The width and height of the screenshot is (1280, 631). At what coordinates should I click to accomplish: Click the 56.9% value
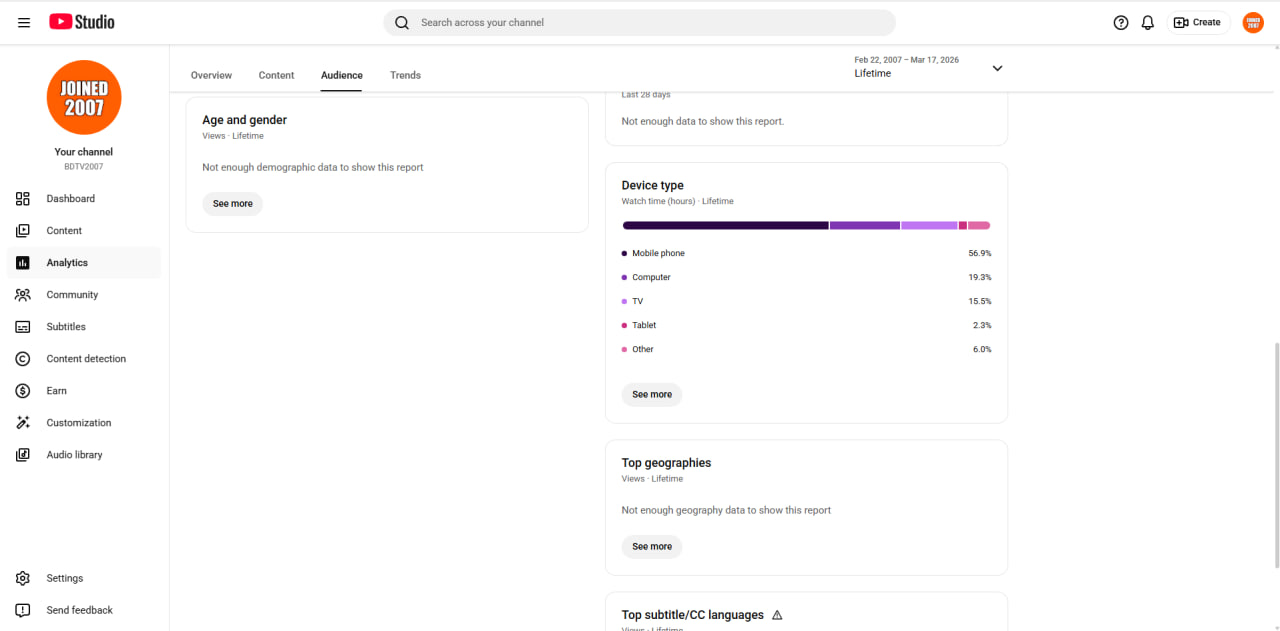click(x=980, y=254)
